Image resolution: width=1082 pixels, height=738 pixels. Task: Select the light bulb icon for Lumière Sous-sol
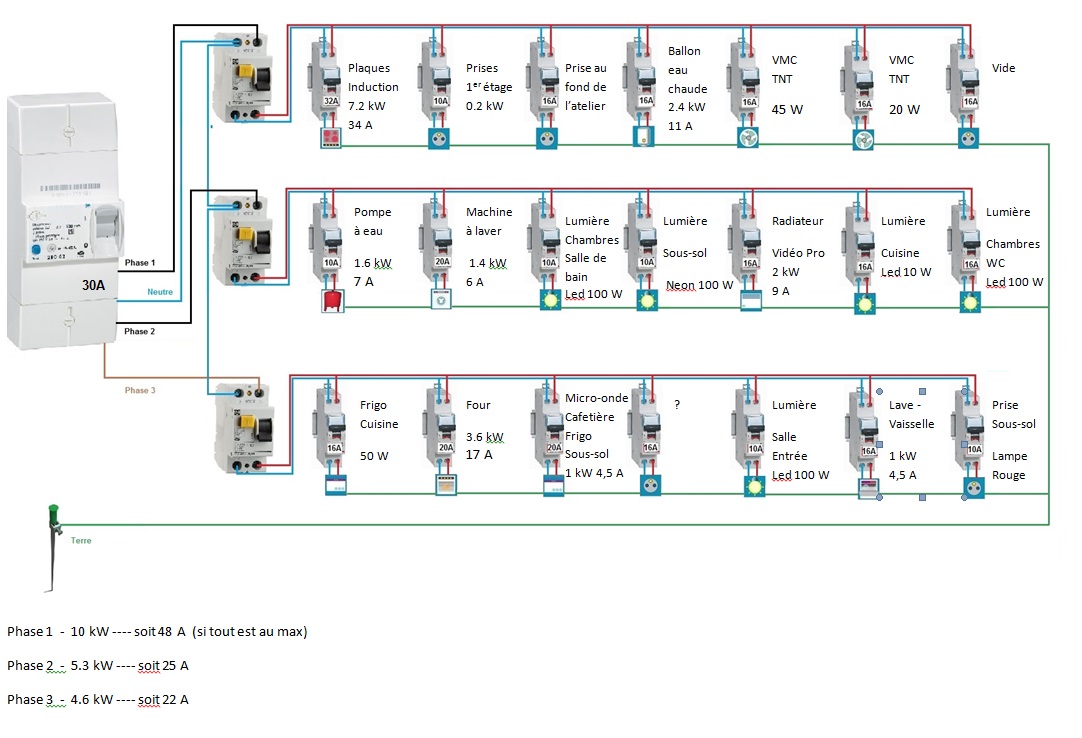pos(647,300)
